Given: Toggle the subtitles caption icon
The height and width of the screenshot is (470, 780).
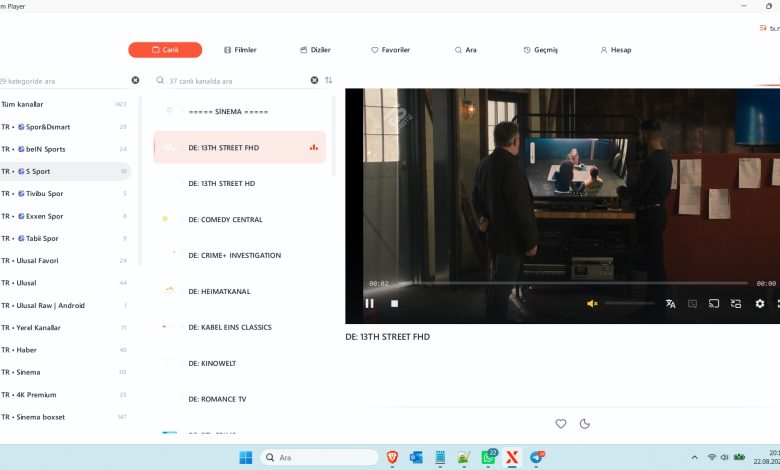Looking at the screenshot, I should pyautogui.click(x=692, y=303).
